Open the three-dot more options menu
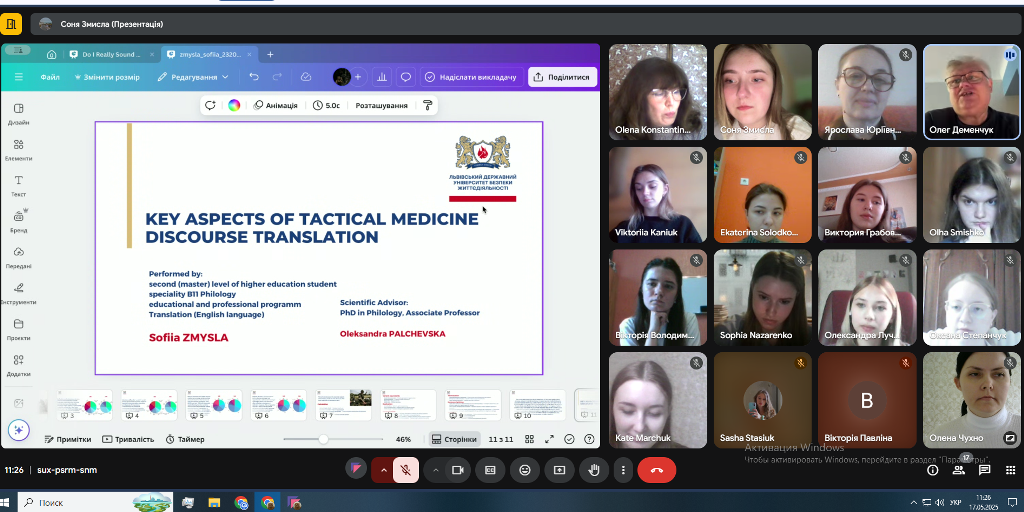Image resolution: width=1024 pixels, height=512 pixels. [x=624, y=469]
